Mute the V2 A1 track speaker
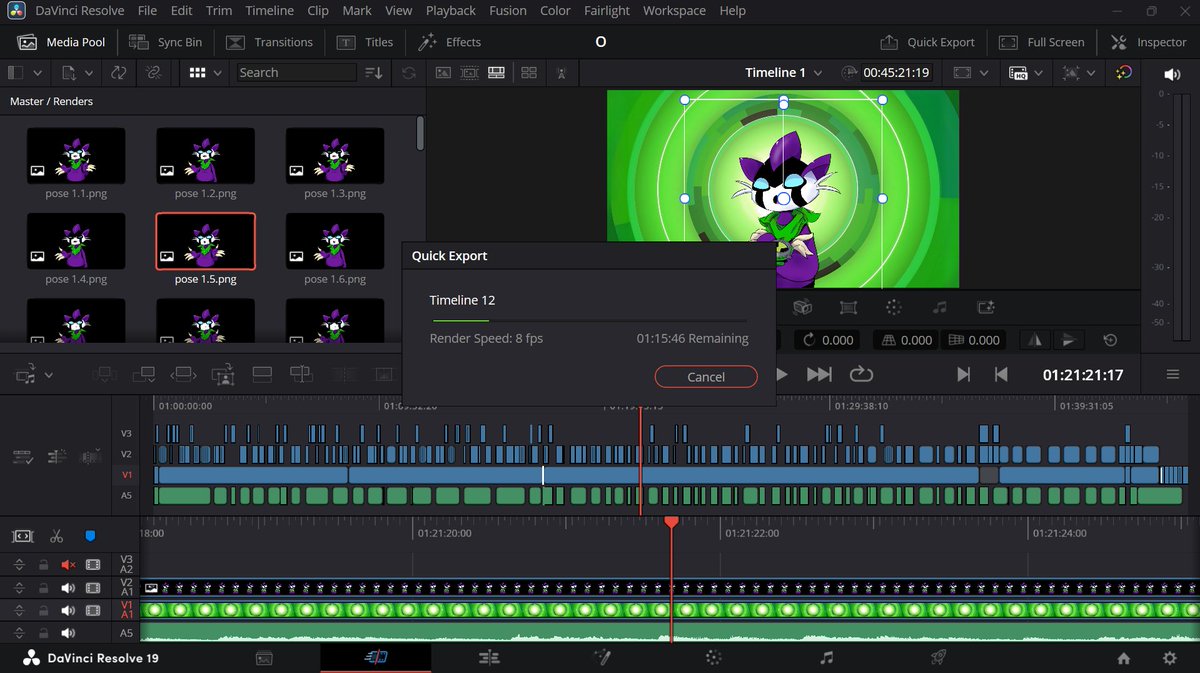Screen dimensions: 1200x673 (68, 587)
